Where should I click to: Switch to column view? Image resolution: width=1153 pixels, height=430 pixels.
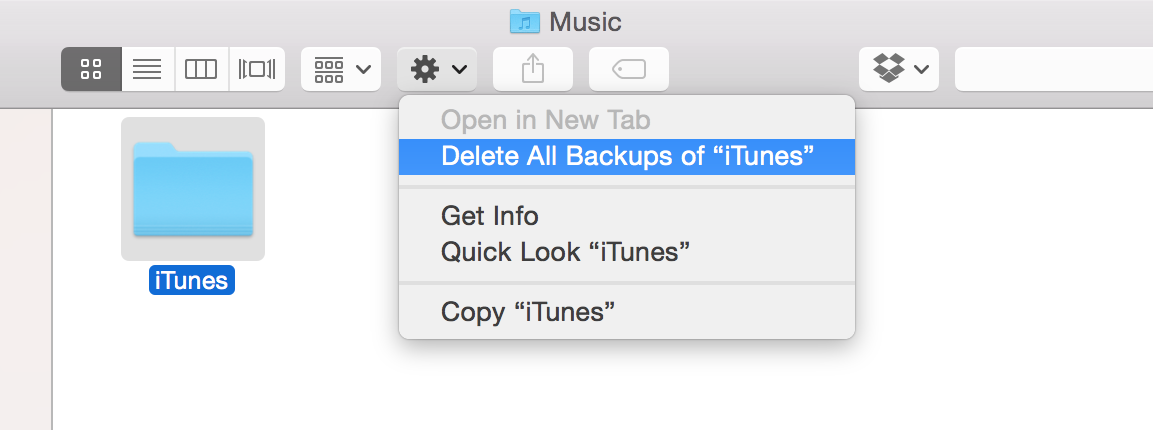pos(201,69)
